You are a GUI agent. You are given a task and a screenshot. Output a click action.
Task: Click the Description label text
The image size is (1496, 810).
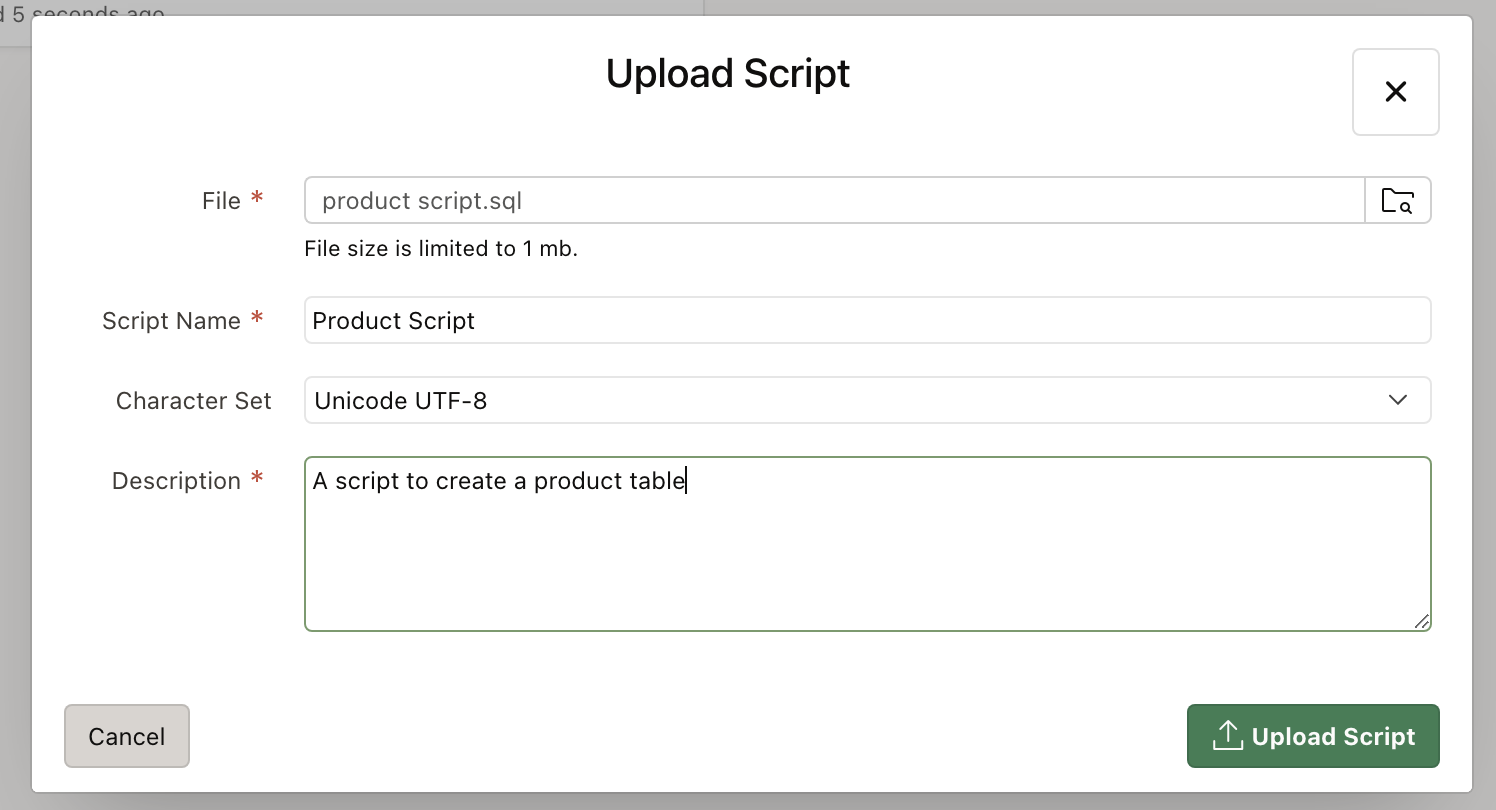pyautogui.click(x=176, y=481)
